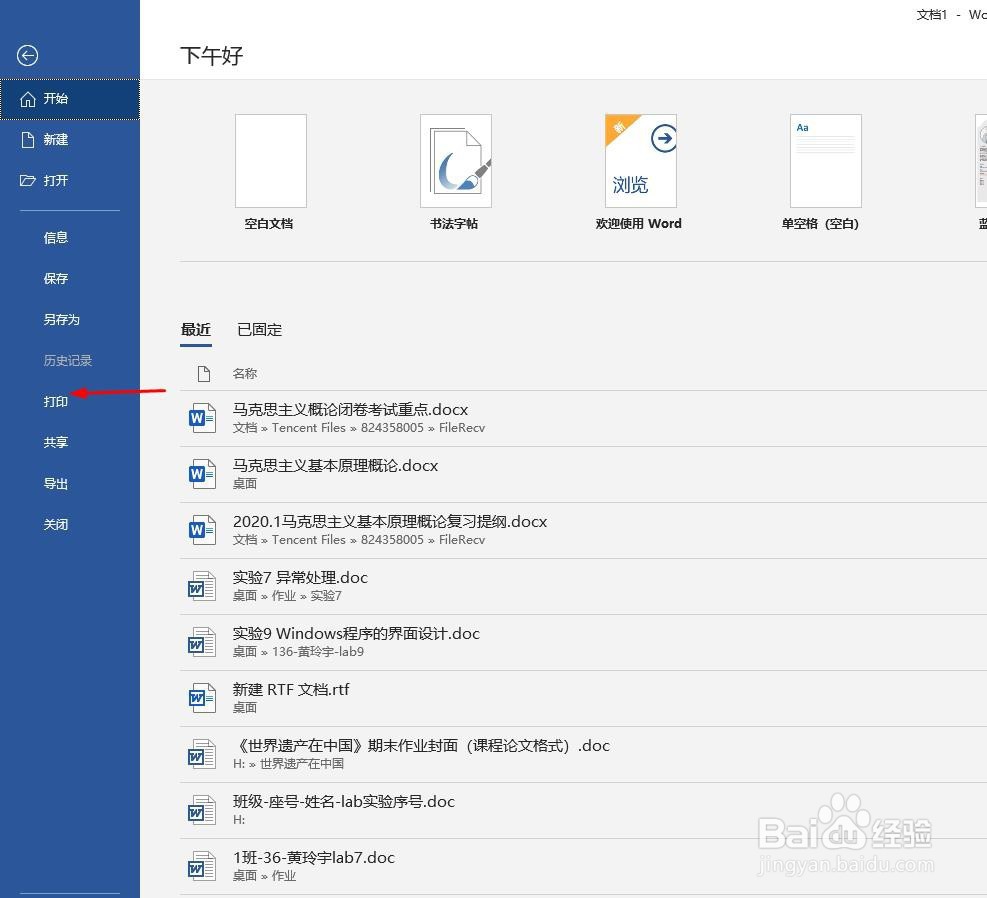Click the back arrow icon
Image resolution: width=987 pixels, height=898 pixels.
[x=27, y=55]
